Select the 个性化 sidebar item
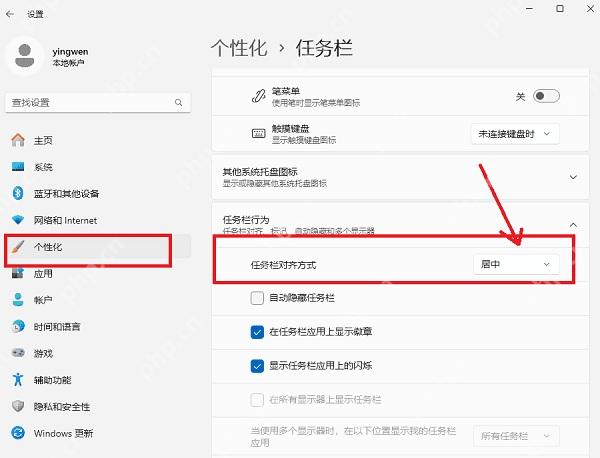Image resolution: width=600 pixels, height=458 pixels. (x=97, y=247)
